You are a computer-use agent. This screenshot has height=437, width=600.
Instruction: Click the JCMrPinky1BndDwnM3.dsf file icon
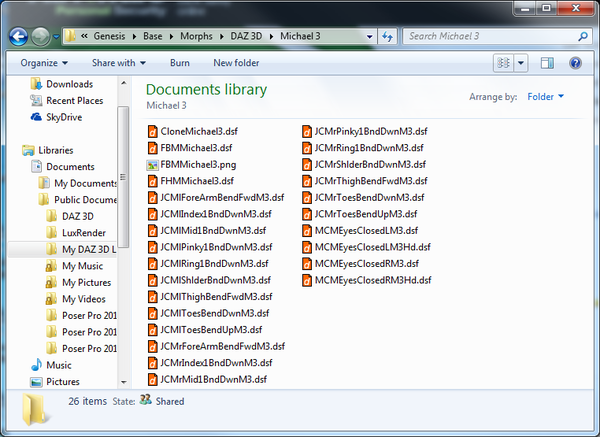[x=307, y=132]
